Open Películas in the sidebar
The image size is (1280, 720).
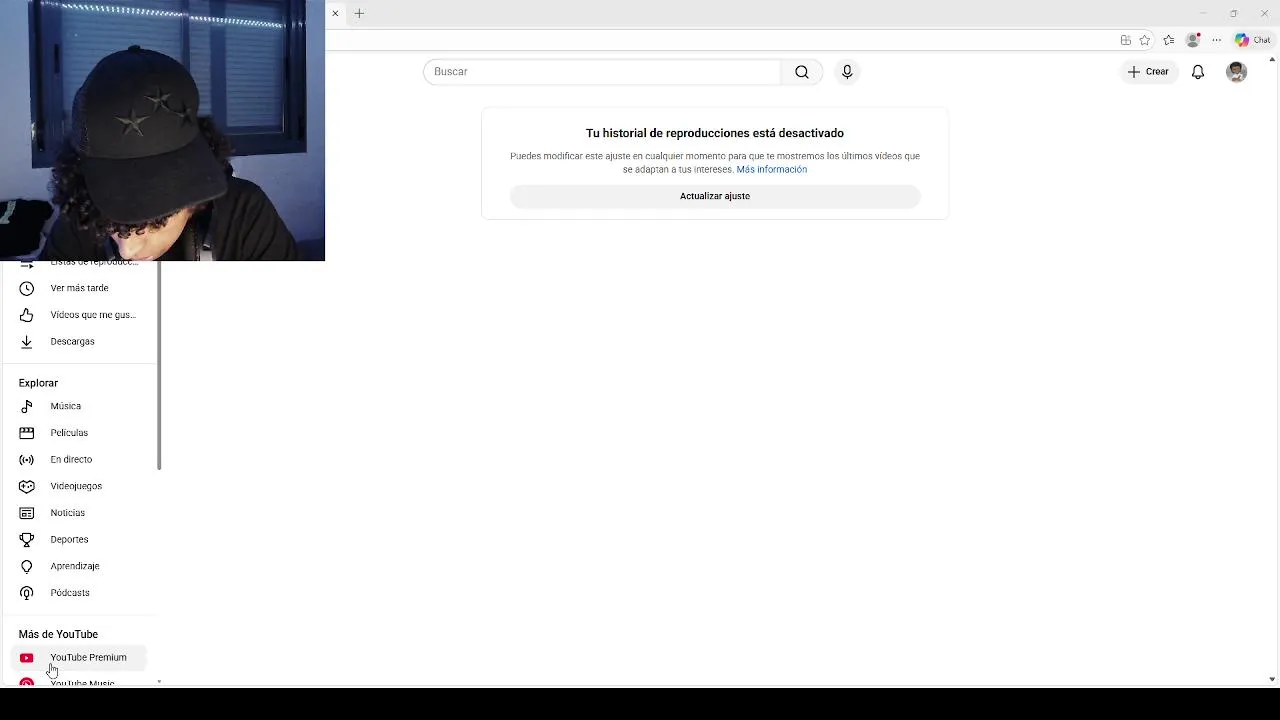[x=78, y=433]
